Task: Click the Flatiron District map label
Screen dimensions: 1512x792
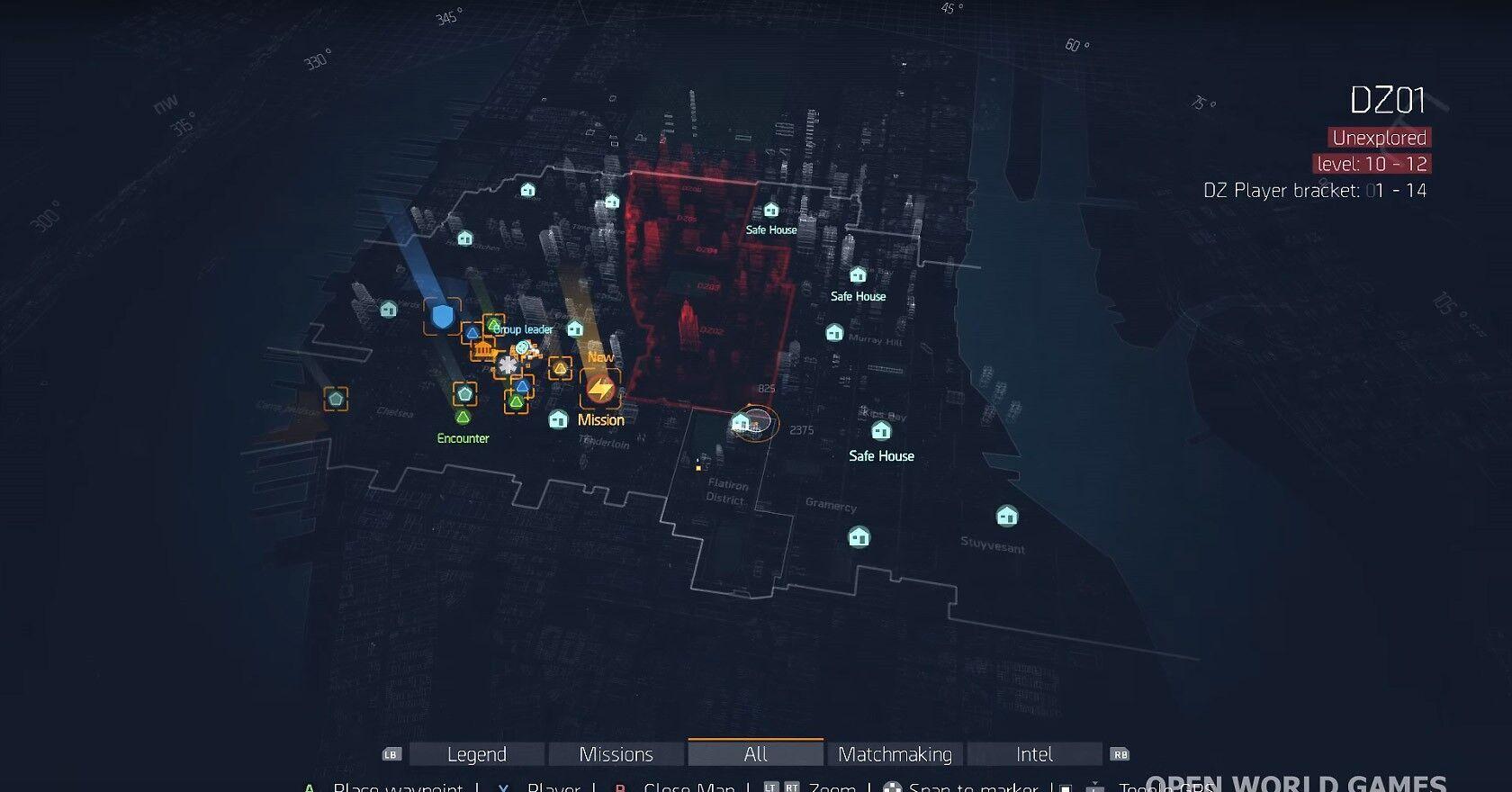Action: [x=727, y=491]
